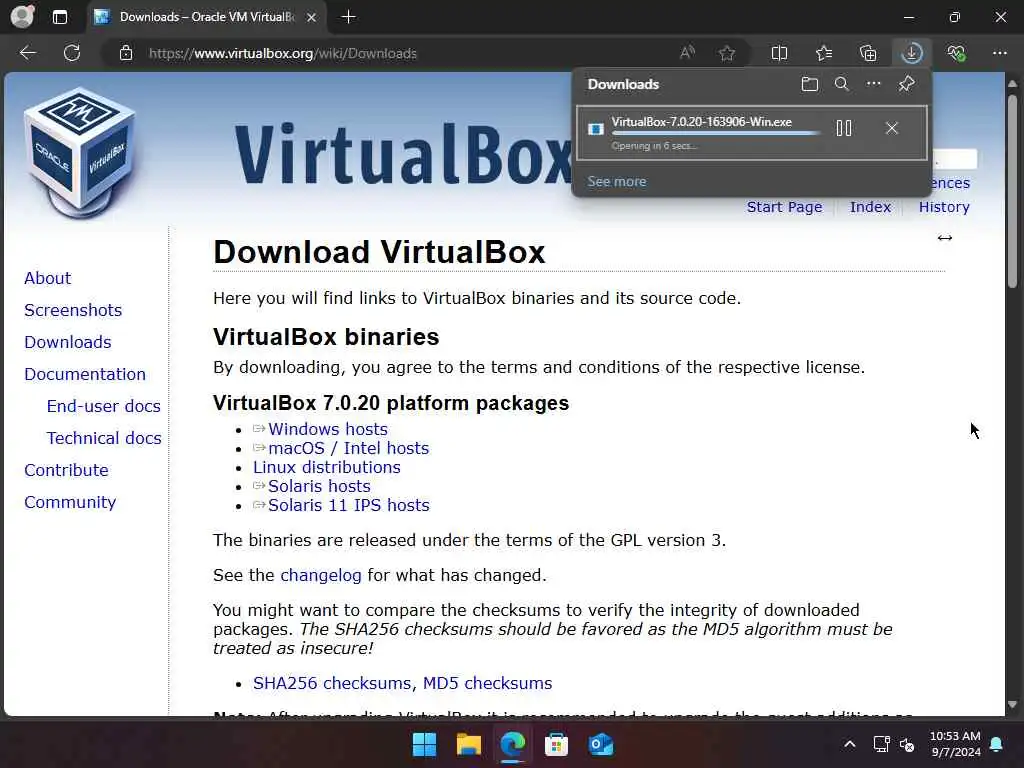
Task: Click the page vertical scrollbar thumb
Action: pos(1012,191)
